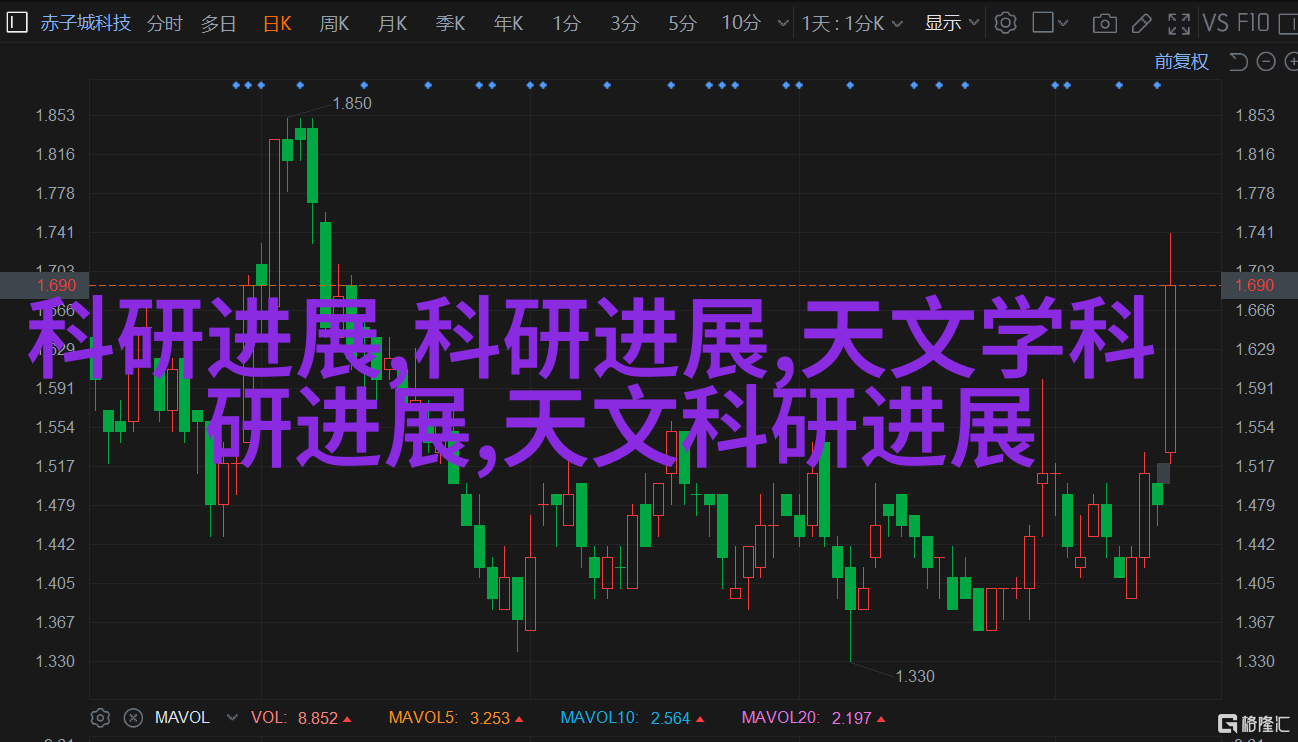Click the undo arrow icon
Viewport: 1298px width, 742px height.
point(1238,62)
